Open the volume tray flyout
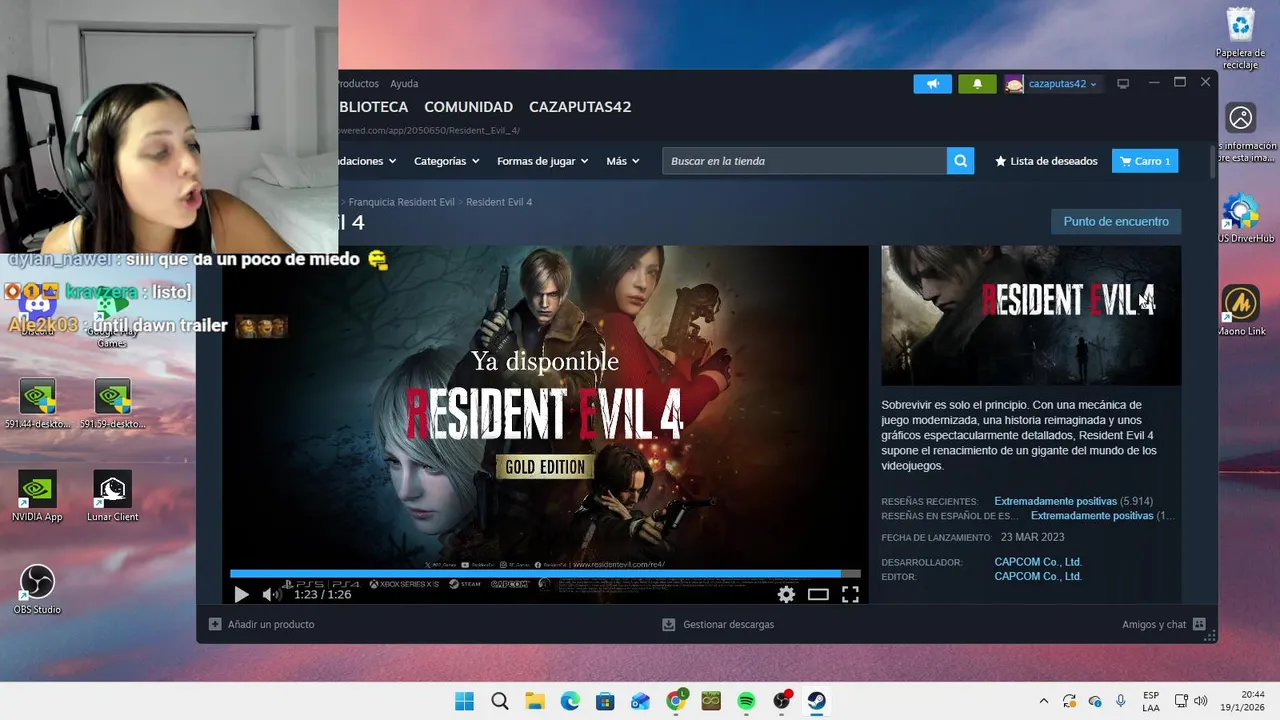 click(x=1200, y=701)
